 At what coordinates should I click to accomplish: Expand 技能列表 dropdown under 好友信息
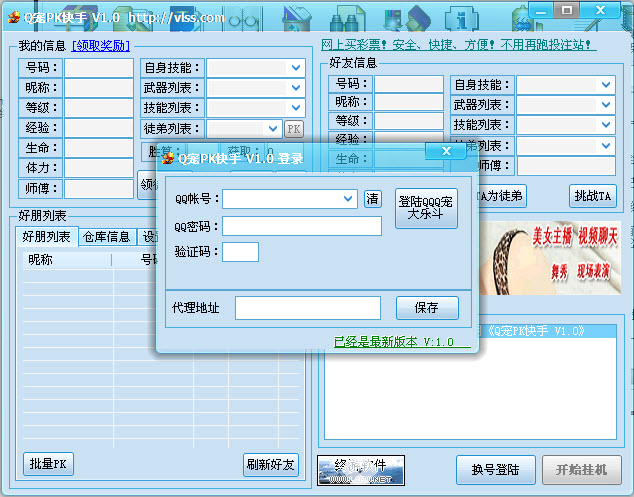606,125
